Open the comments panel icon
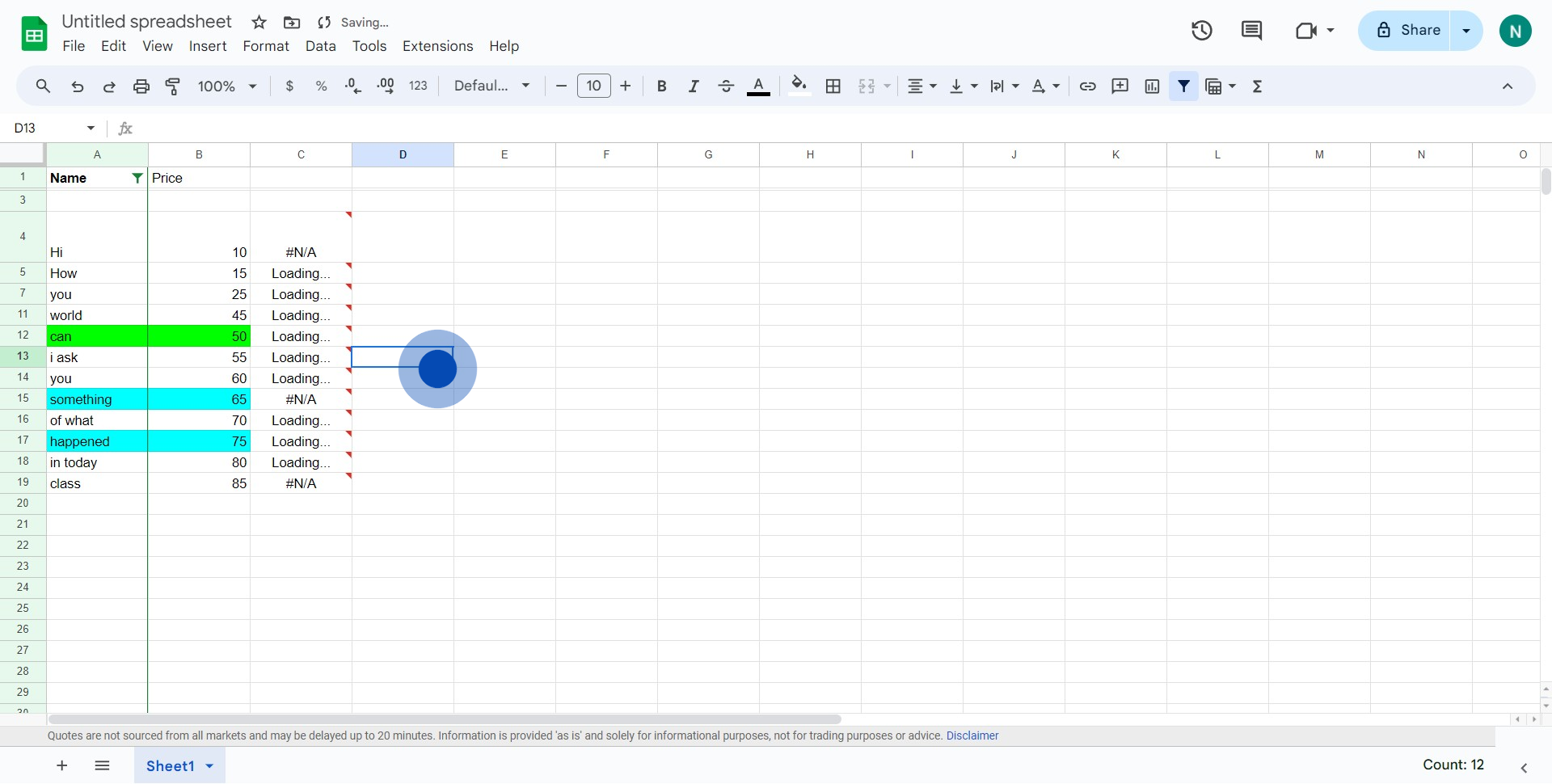Image resolution: width=1552 pixels, height=784 pixels. 1251,31
